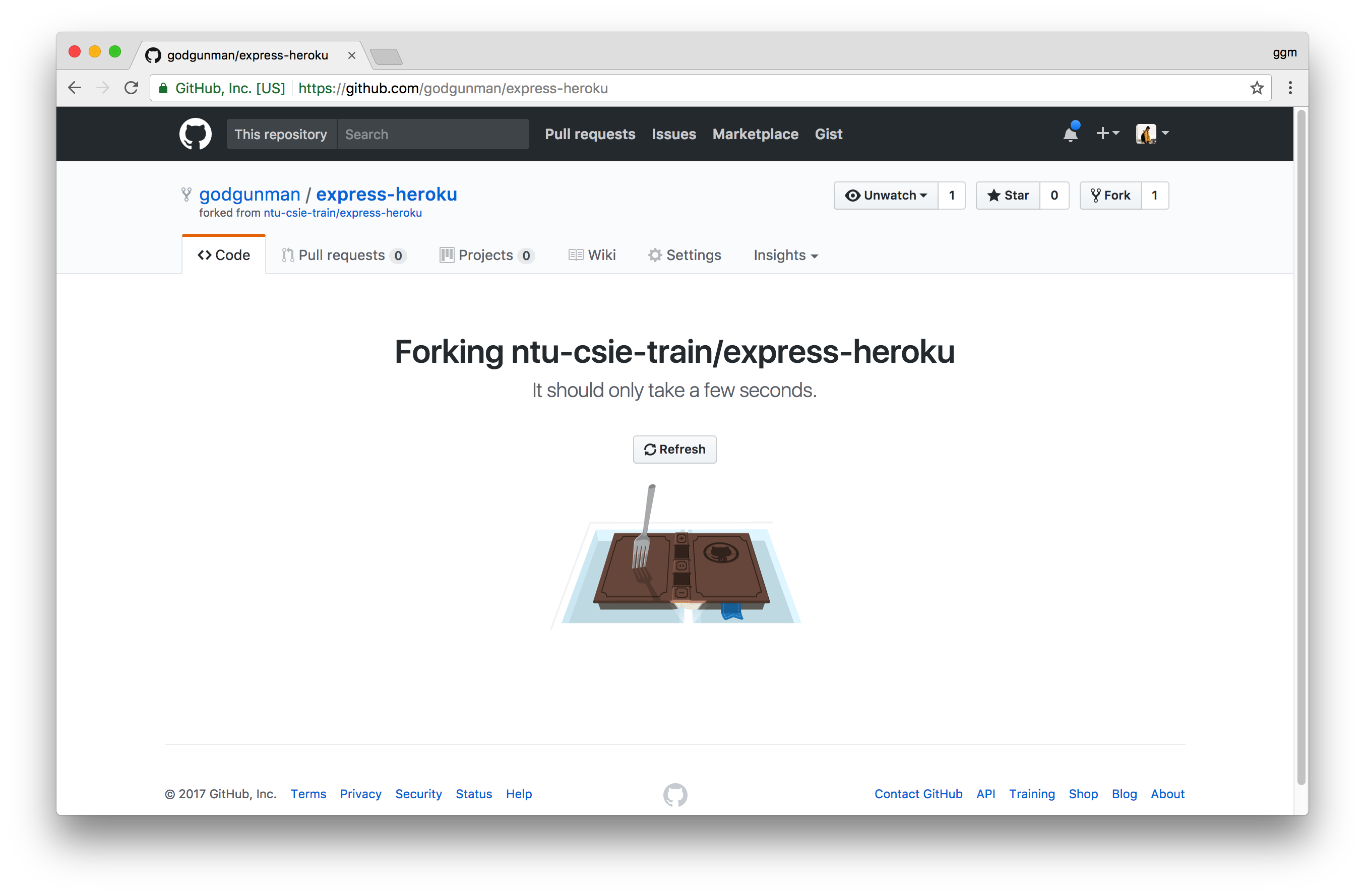Open the Status footer link

474,794
